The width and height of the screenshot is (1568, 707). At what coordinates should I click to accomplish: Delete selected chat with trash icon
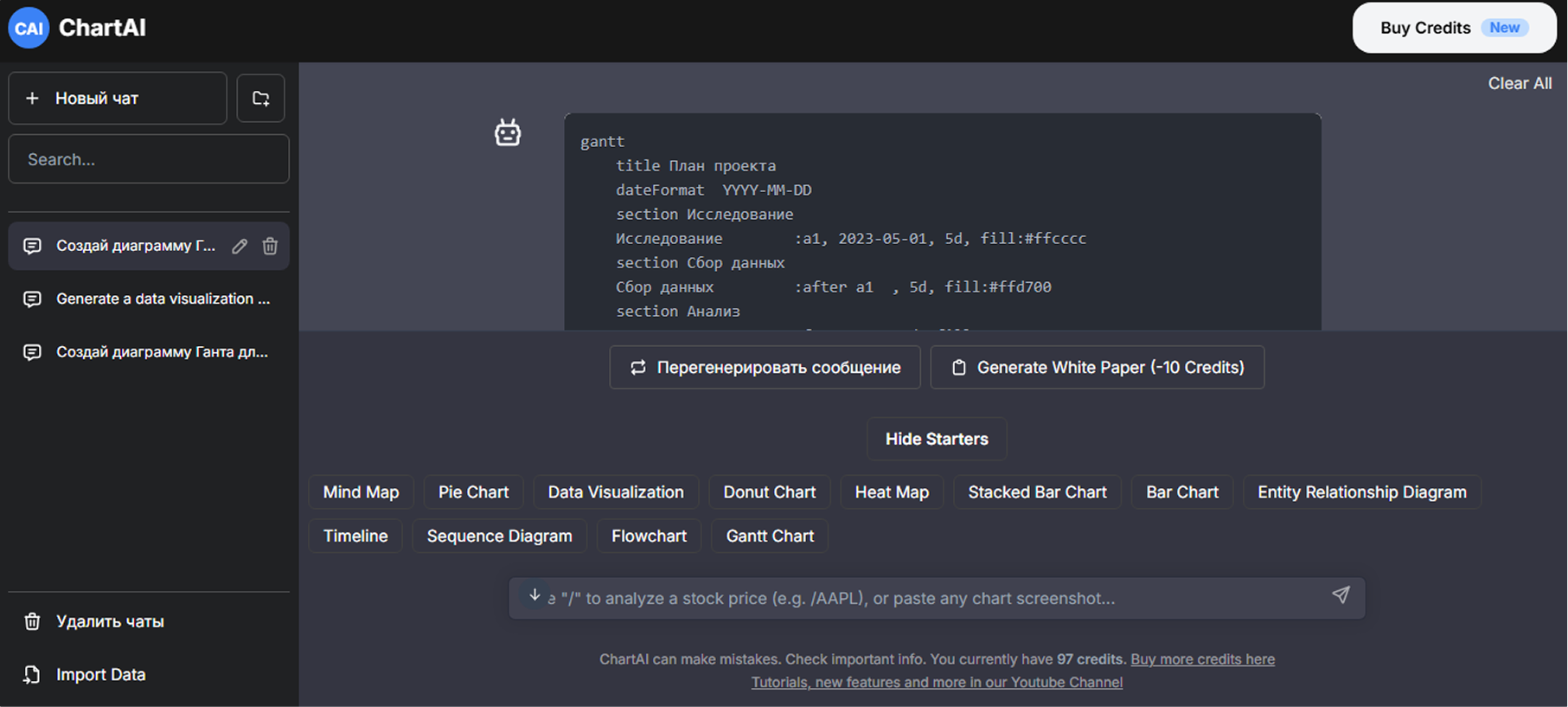270,247
